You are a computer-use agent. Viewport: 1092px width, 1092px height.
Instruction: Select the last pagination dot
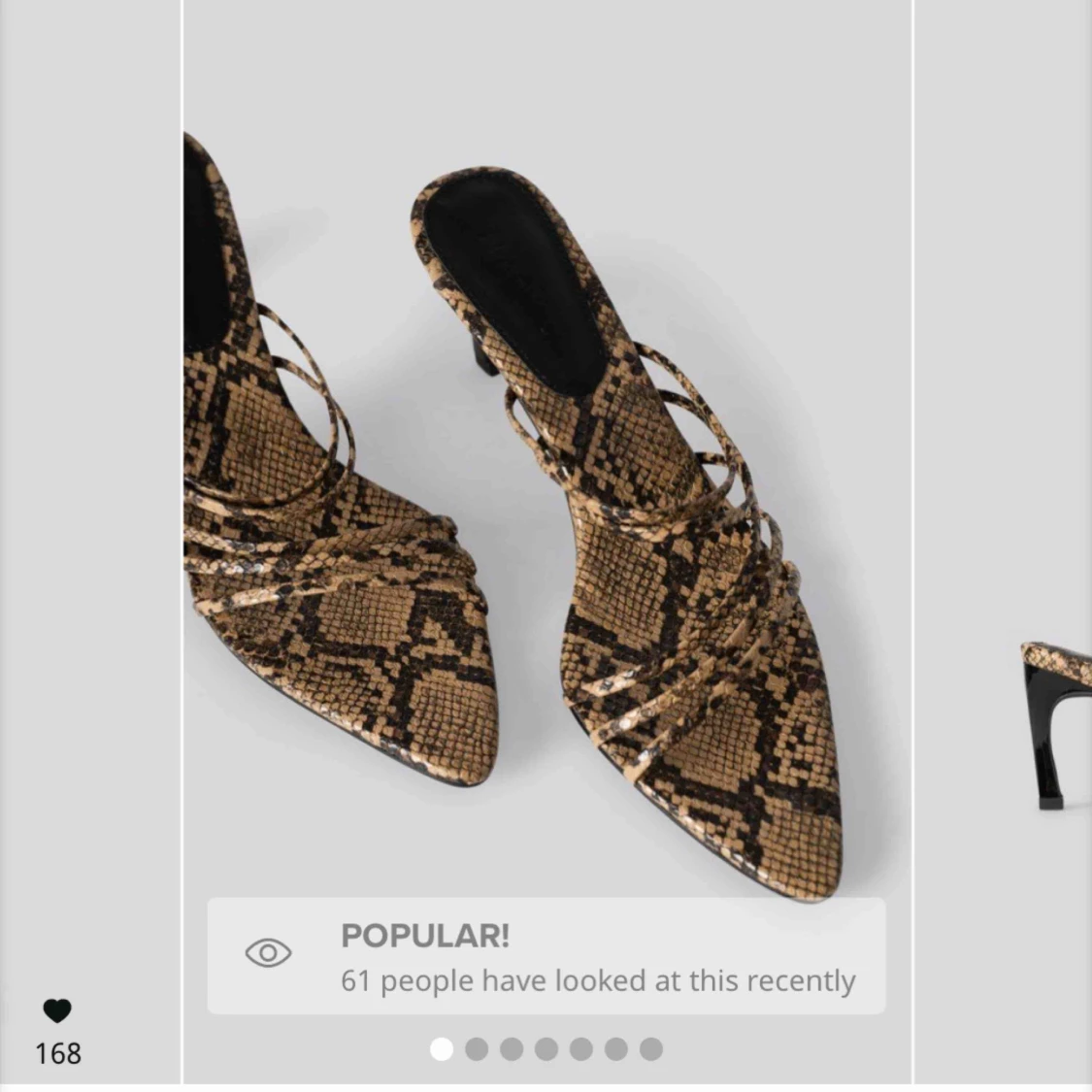pyautogui.click(x=650, y=1049)
